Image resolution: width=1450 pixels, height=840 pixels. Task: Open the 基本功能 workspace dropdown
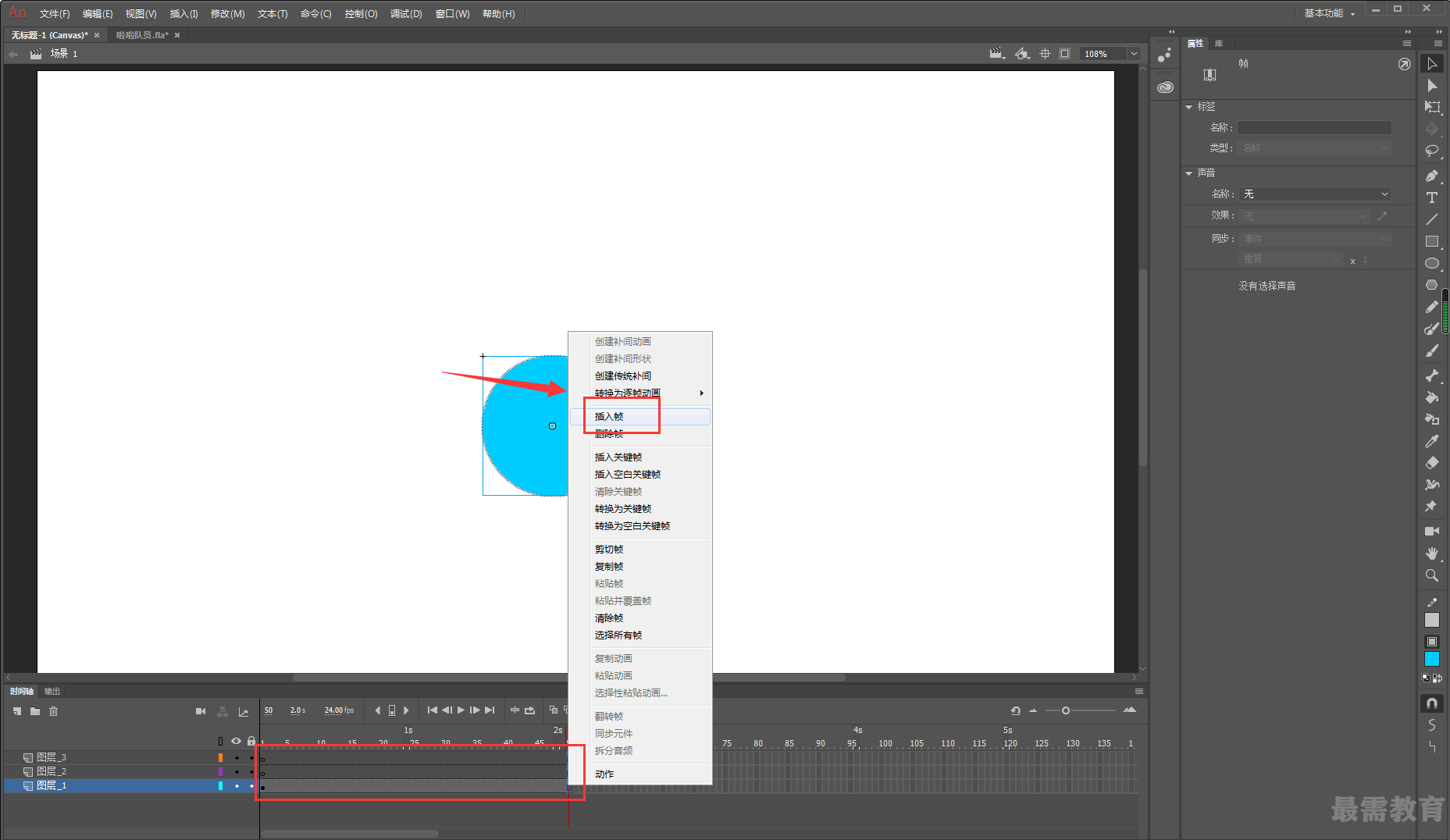tap(1330, 13)
